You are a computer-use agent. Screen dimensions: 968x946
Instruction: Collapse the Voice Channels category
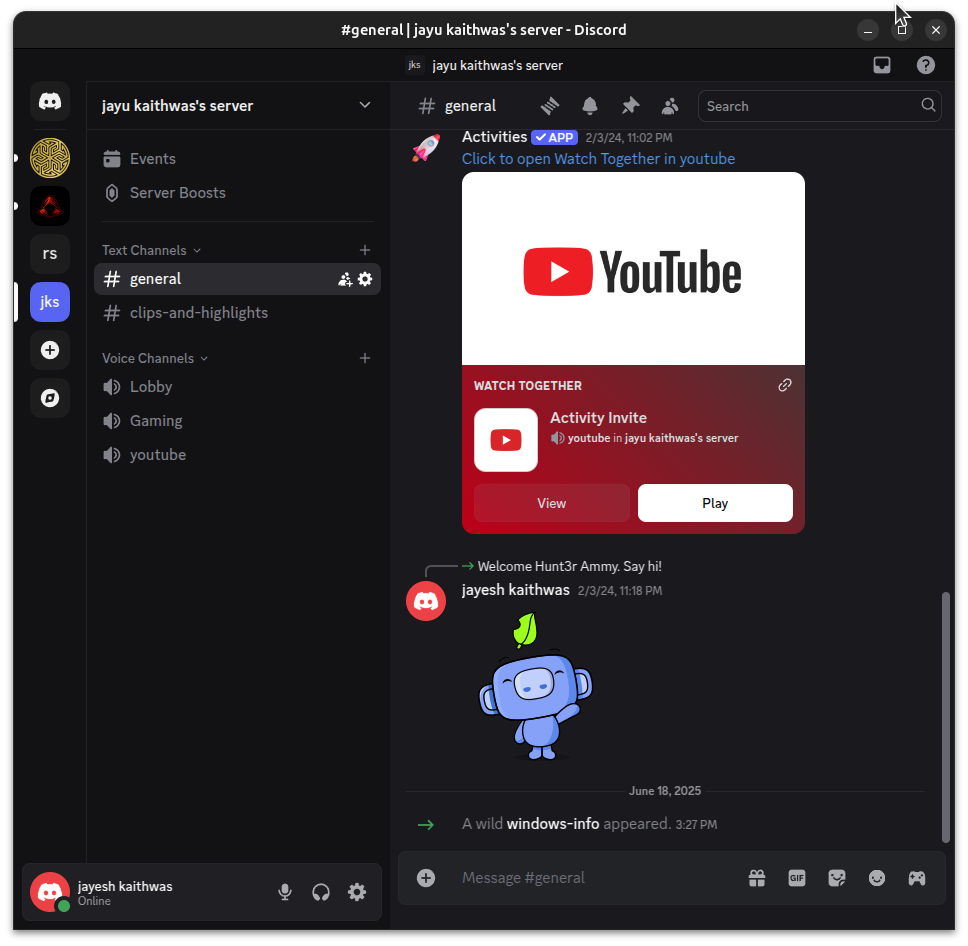coord(155,358)
